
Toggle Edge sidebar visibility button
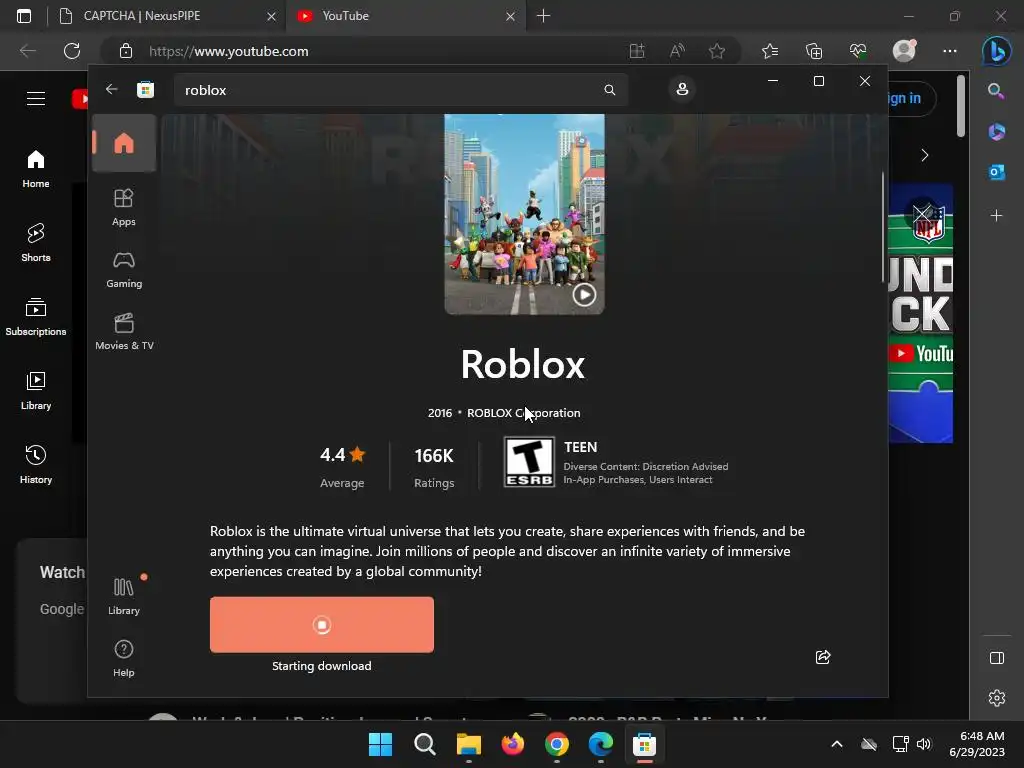[x=997, y=658]
